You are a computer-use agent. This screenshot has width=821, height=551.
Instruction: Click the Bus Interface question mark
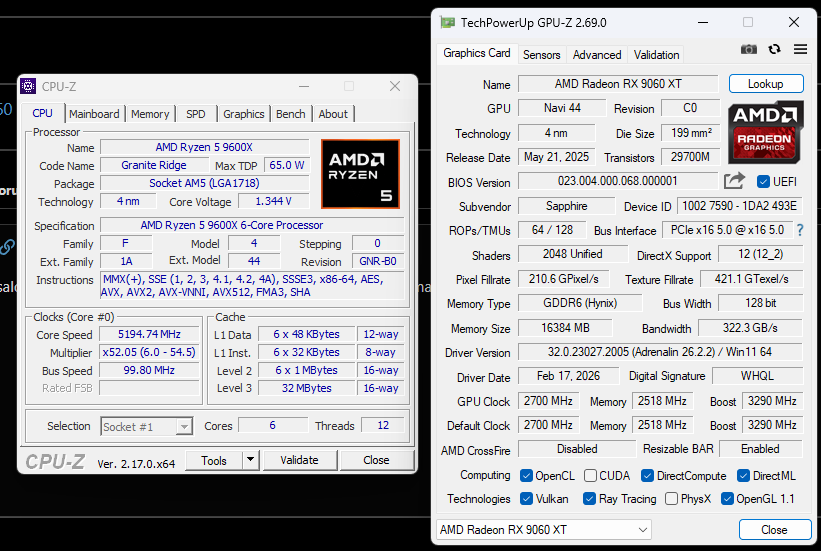[x=800, y=230]
